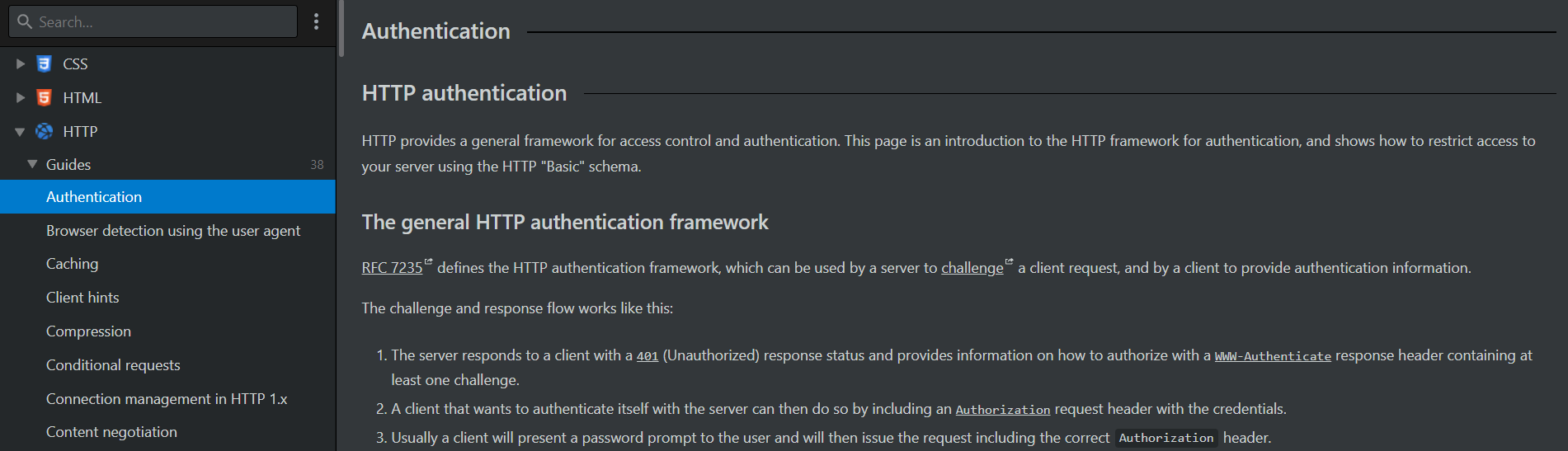Open the three-dot menu beside search
This screenshot has height=451, width=1568.
[x=316, y=21]
